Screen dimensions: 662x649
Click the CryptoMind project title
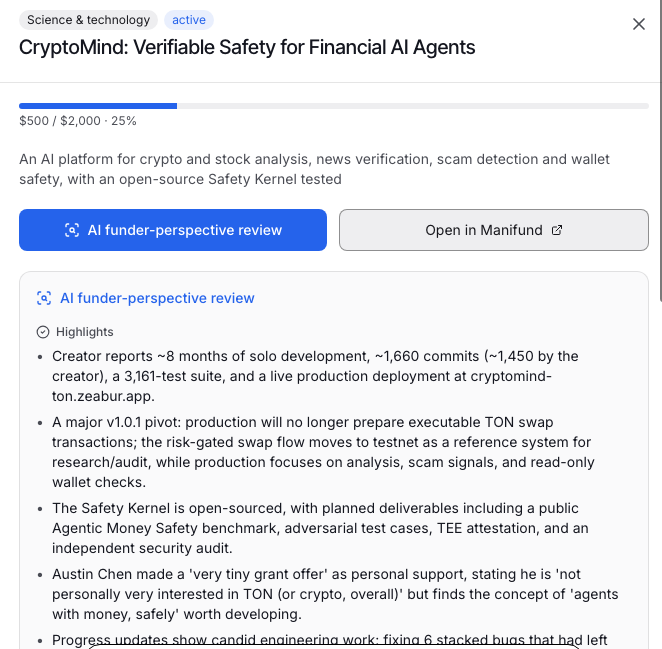(x=247, y=47)
